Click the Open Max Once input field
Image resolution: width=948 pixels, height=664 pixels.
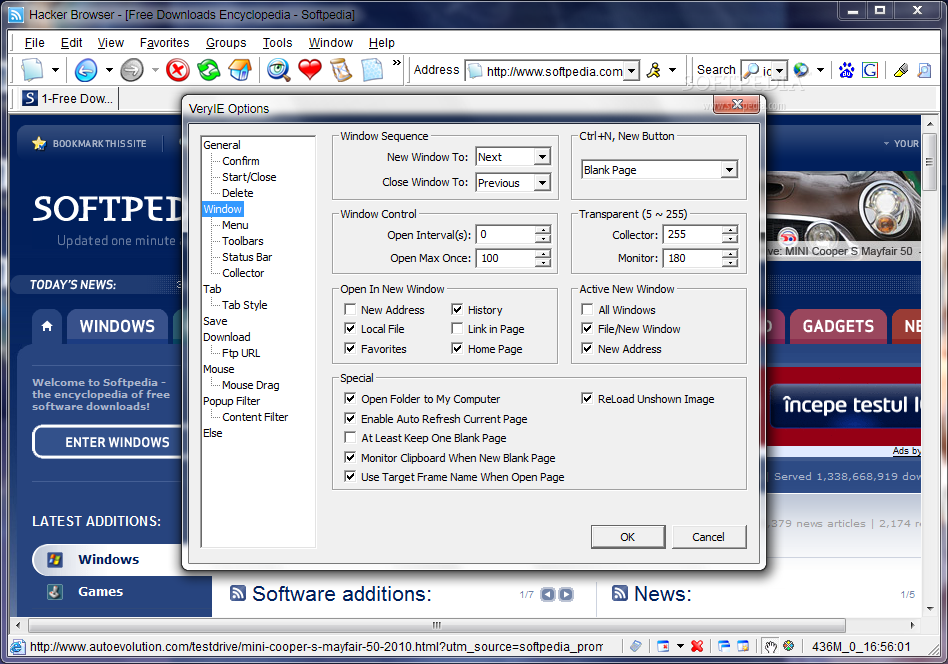[x=506, y=258]
